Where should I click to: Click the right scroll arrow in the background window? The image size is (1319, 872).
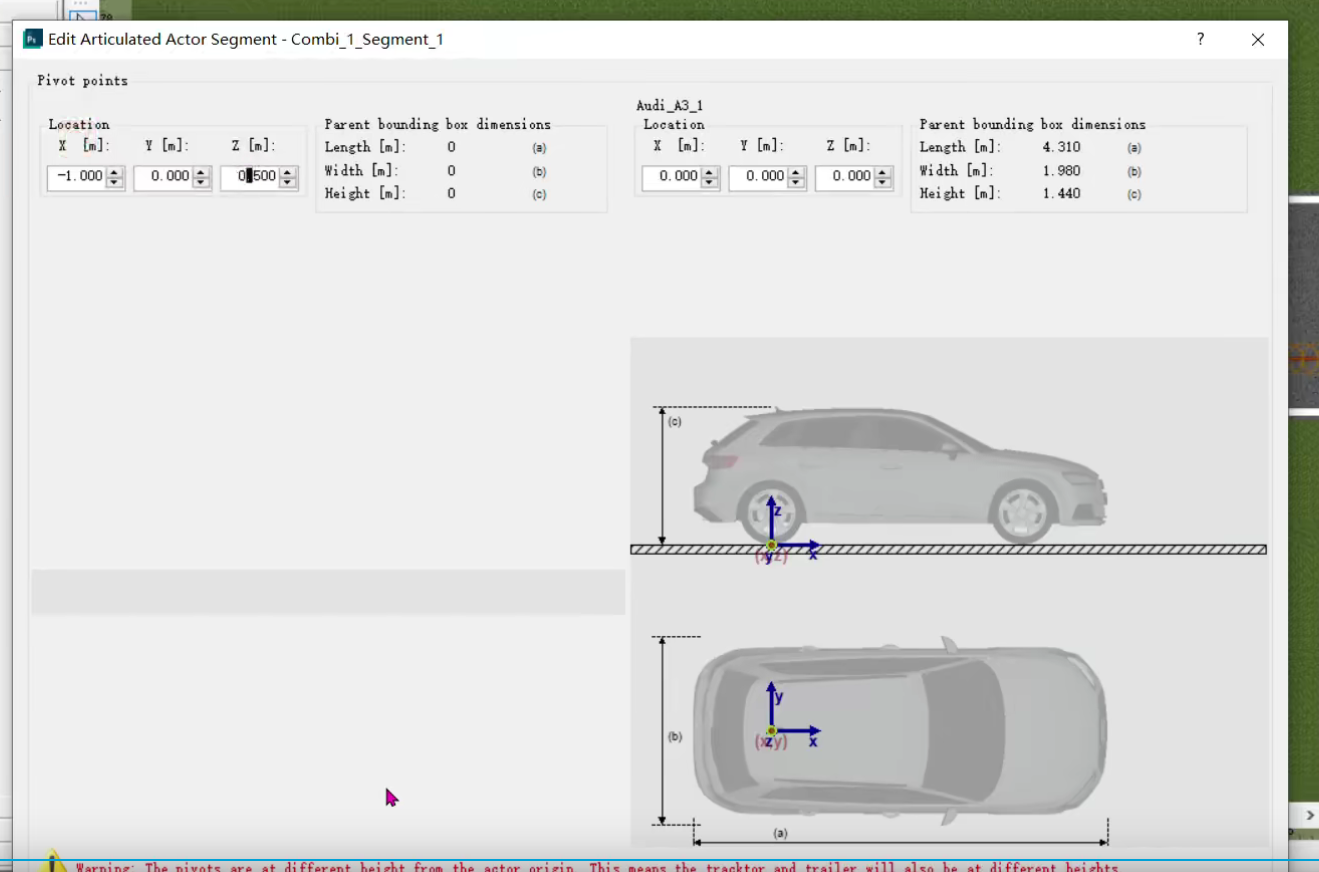[1310, 816]
